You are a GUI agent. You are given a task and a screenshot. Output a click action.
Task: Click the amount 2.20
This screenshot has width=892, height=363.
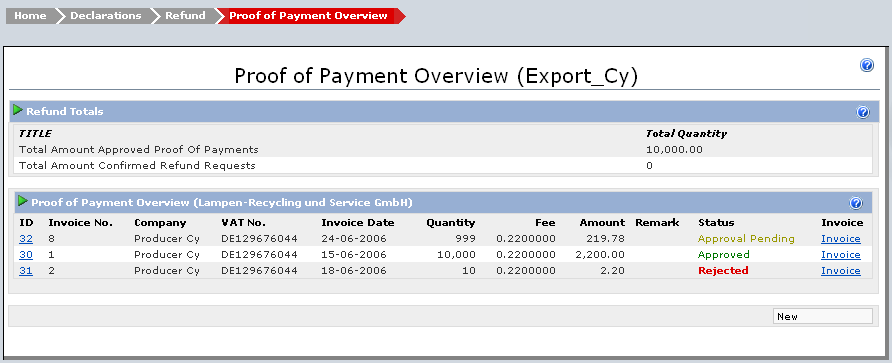pos(613,271)
